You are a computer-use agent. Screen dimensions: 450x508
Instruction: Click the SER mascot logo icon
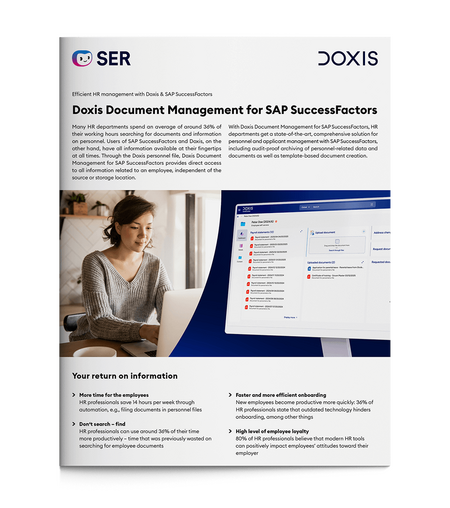coord(82,58)
